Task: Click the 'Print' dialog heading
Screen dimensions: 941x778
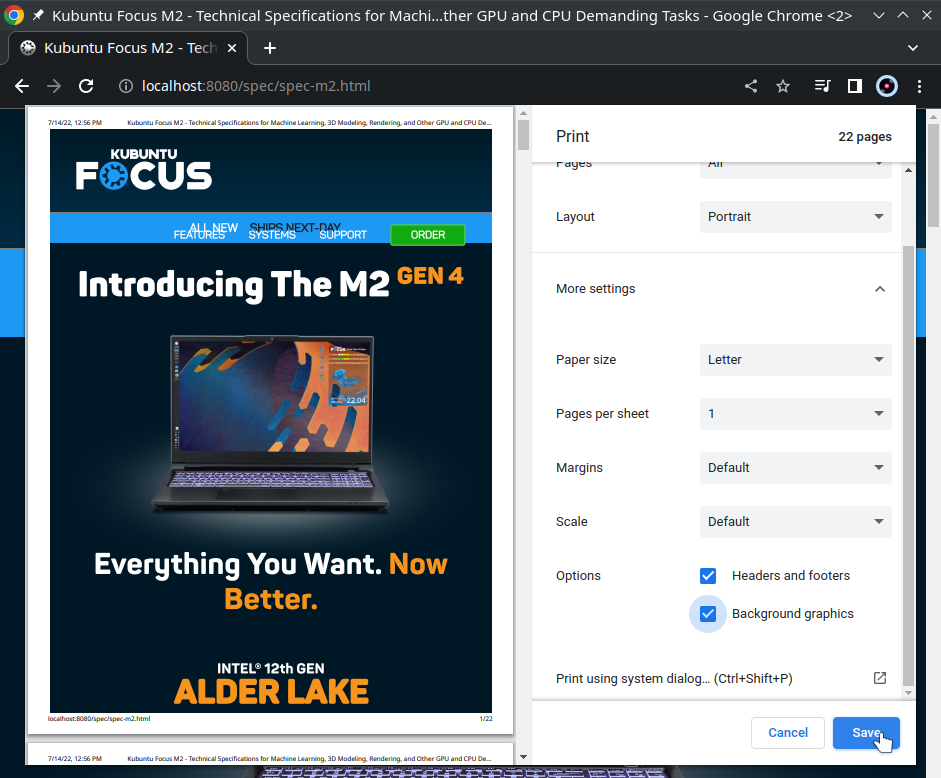Action: point(573,136)
